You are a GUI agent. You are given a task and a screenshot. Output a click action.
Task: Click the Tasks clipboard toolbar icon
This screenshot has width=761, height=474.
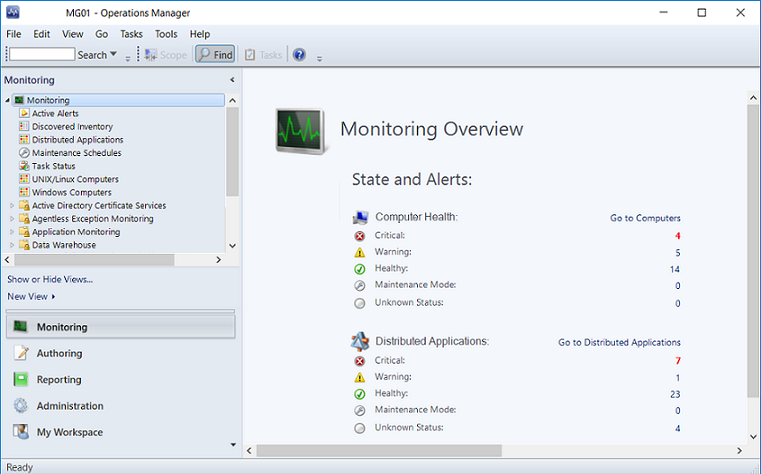click(x=249, y=55)
